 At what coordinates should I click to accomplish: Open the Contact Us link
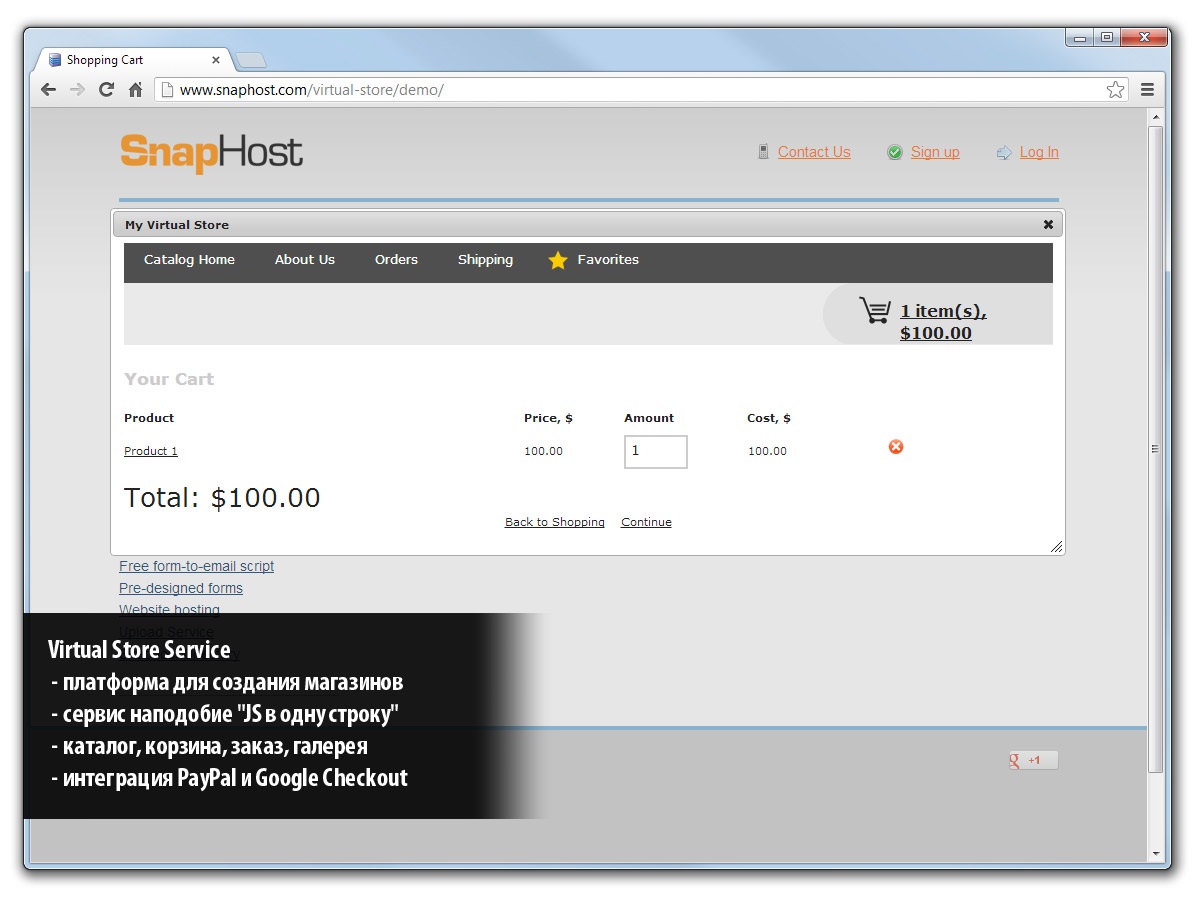pyautogui.click(x=814, y=152)
